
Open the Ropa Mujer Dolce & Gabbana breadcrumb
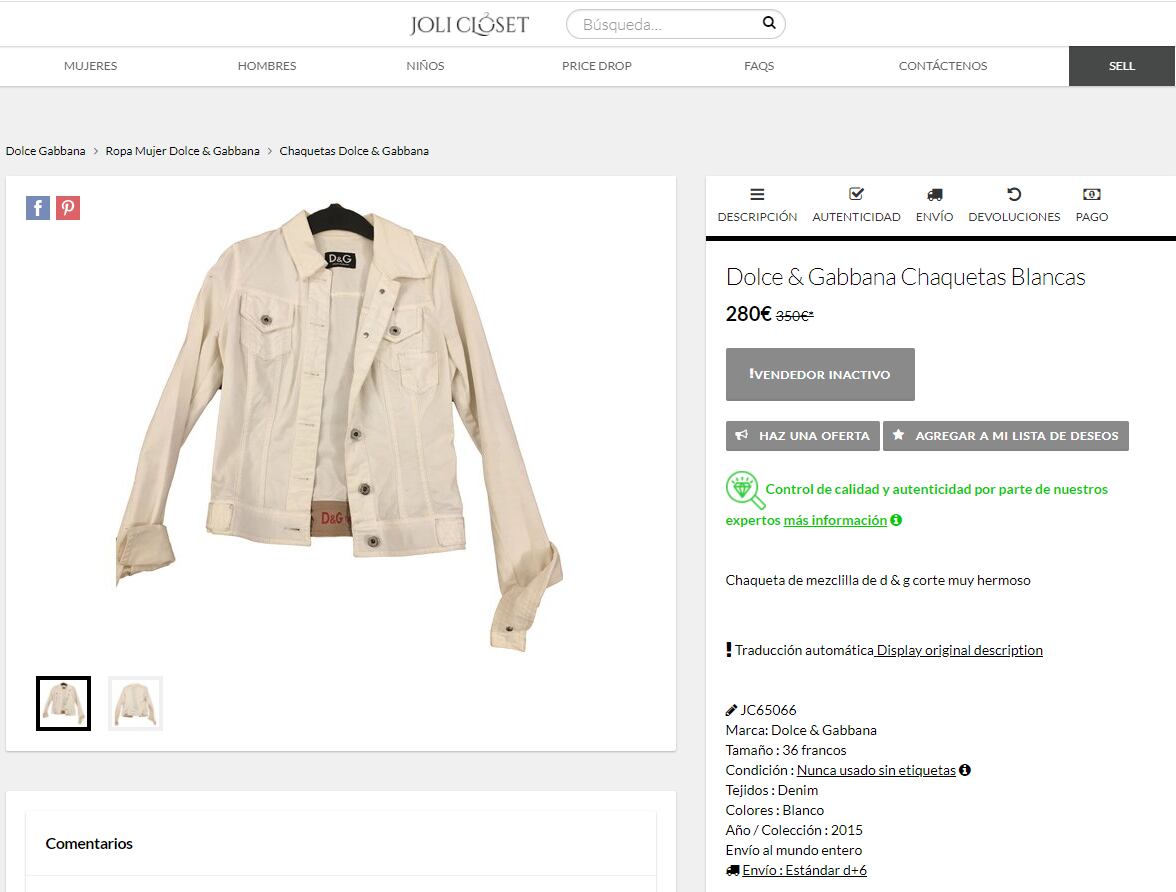(x=182, y=151)
